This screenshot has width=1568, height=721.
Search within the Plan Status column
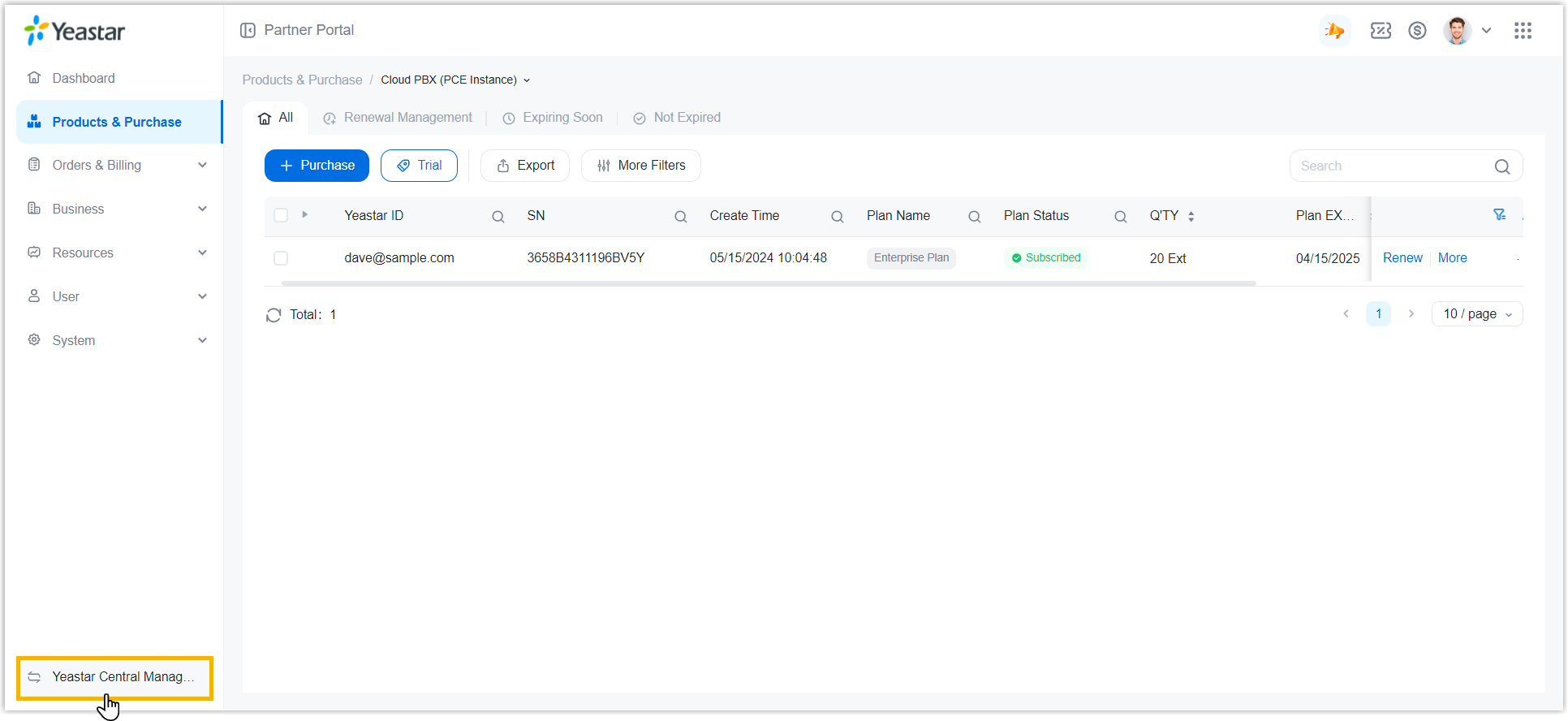pos(1120,217)
